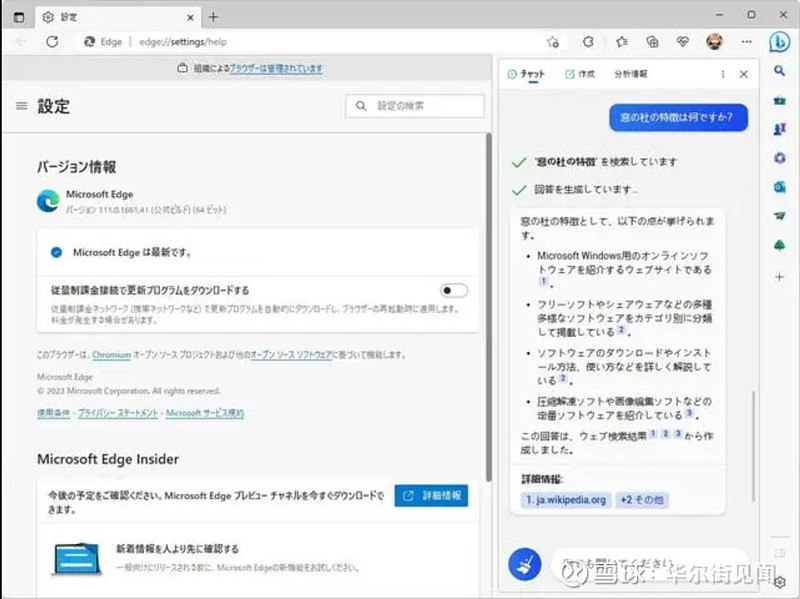800x599 pixels.
Task: Open the settings hamburger menu
Action: tap(21, 106)
